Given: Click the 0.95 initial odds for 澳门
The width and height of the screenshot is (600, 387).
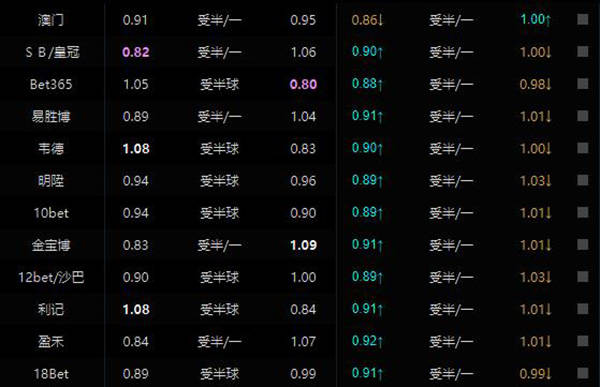Looking at the screenshot, I should (303, 20).
